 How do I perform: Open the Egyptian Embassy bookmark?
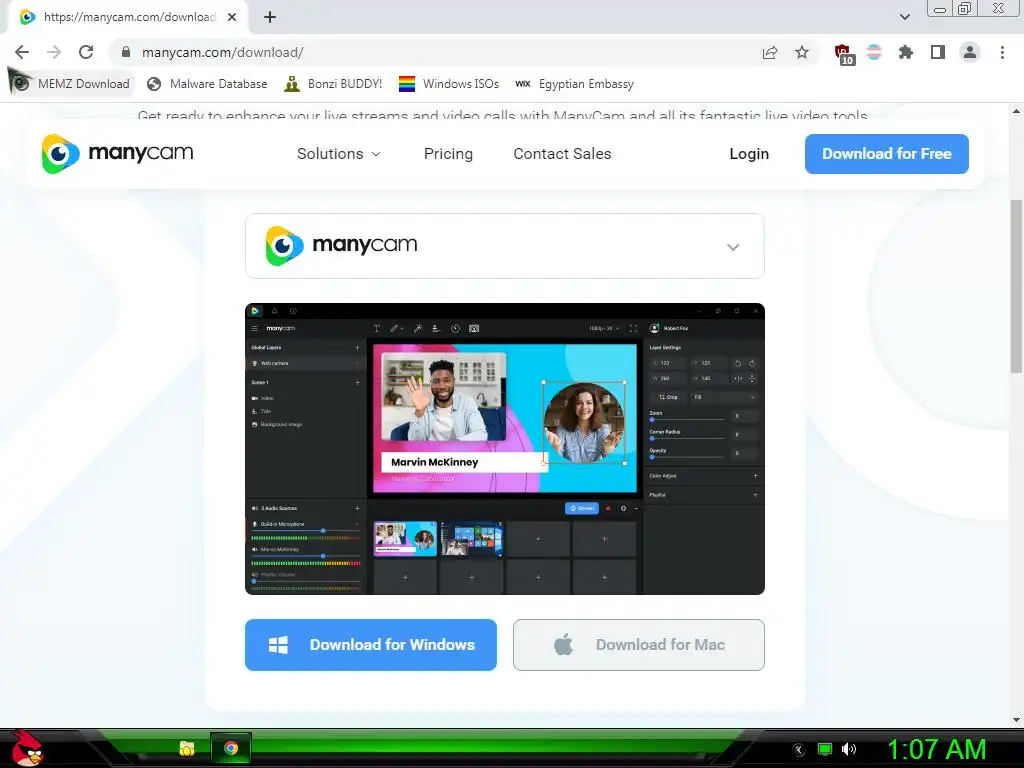tap(574, 84)
